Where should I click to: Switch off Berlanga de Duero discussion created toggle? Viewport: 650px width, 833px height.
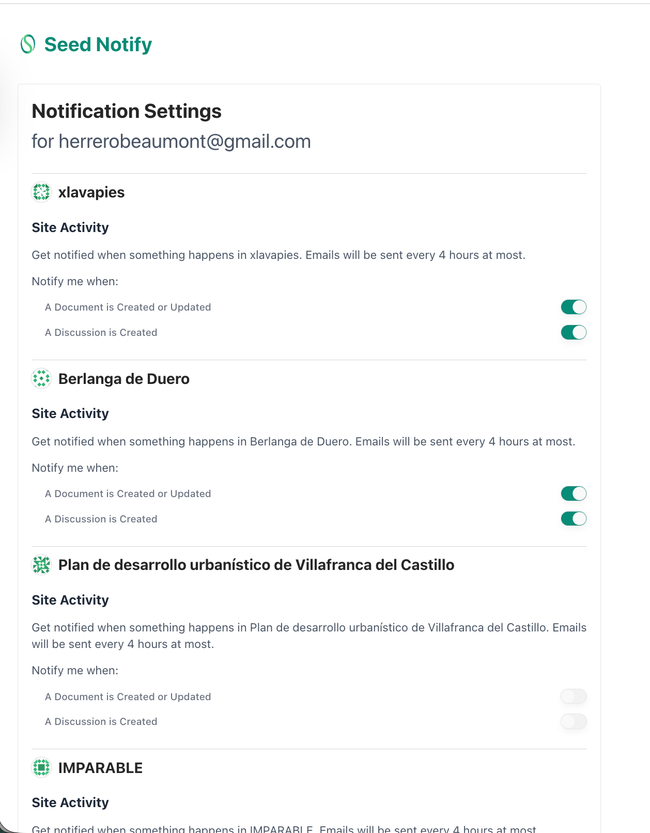click(573, 519)
